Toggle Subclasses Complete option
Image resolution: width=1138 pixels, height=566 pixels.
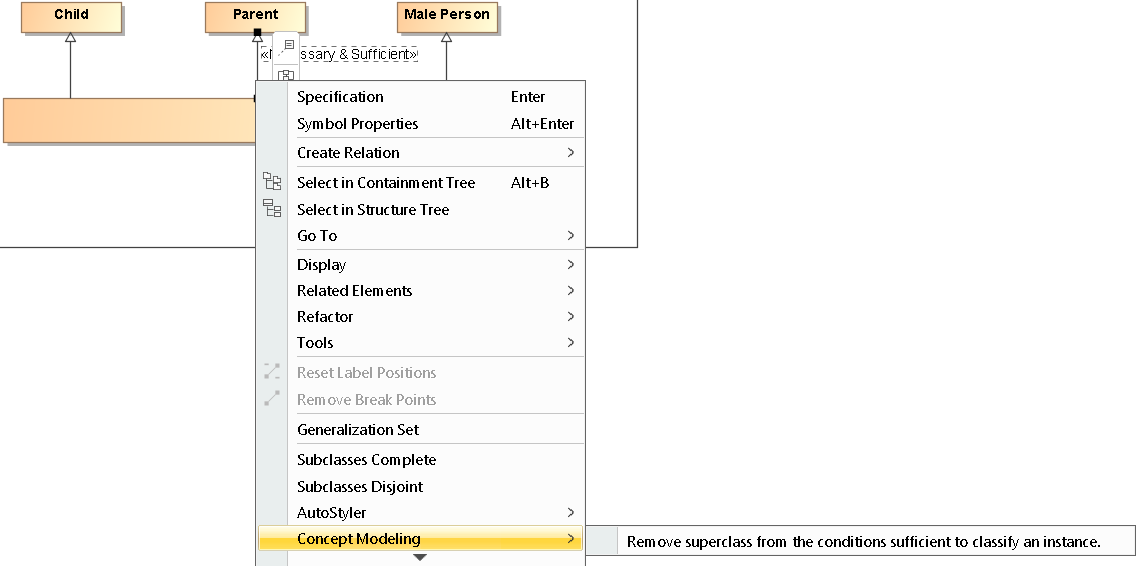click(366, 460)
